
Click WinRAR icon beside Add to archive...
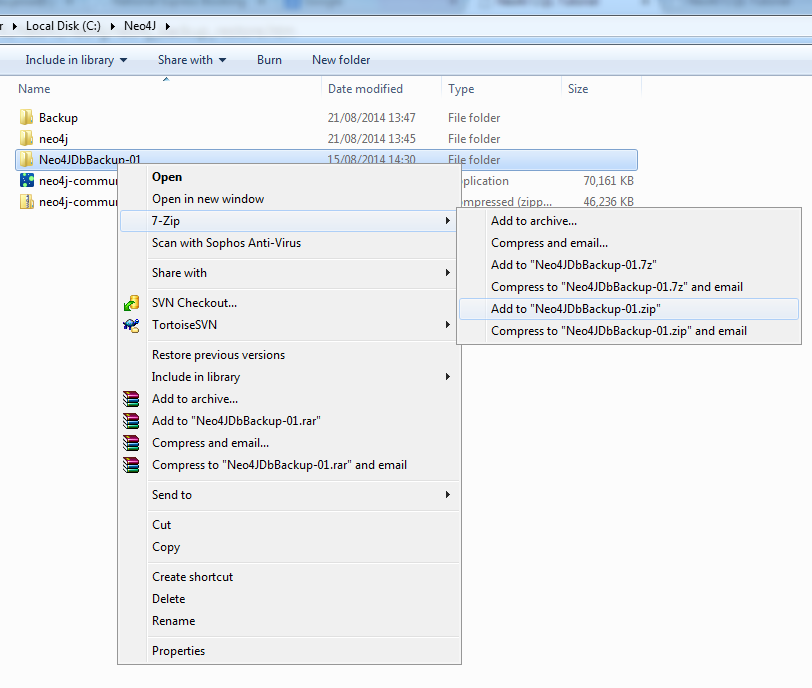click(131, 399)
